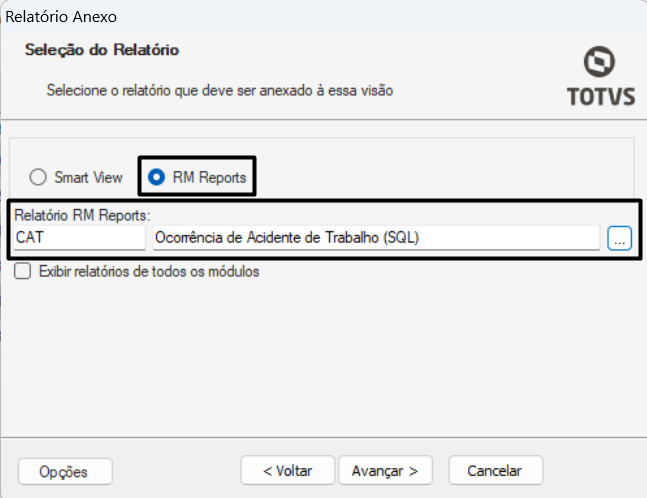The height and width of the screenshot is (498, 647).
Task: Click the checkbox label about todos os módulos
Action: [149, 271]
